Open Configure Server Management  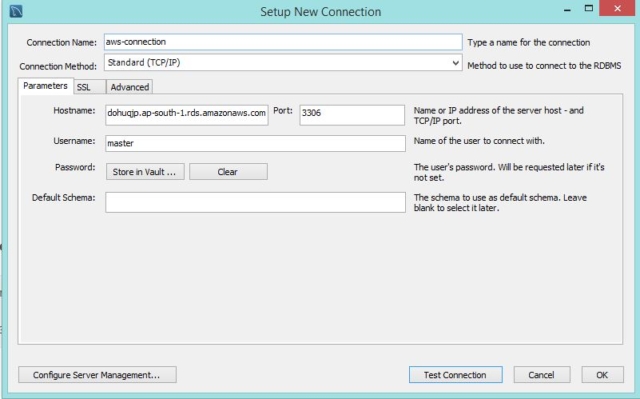97,375
